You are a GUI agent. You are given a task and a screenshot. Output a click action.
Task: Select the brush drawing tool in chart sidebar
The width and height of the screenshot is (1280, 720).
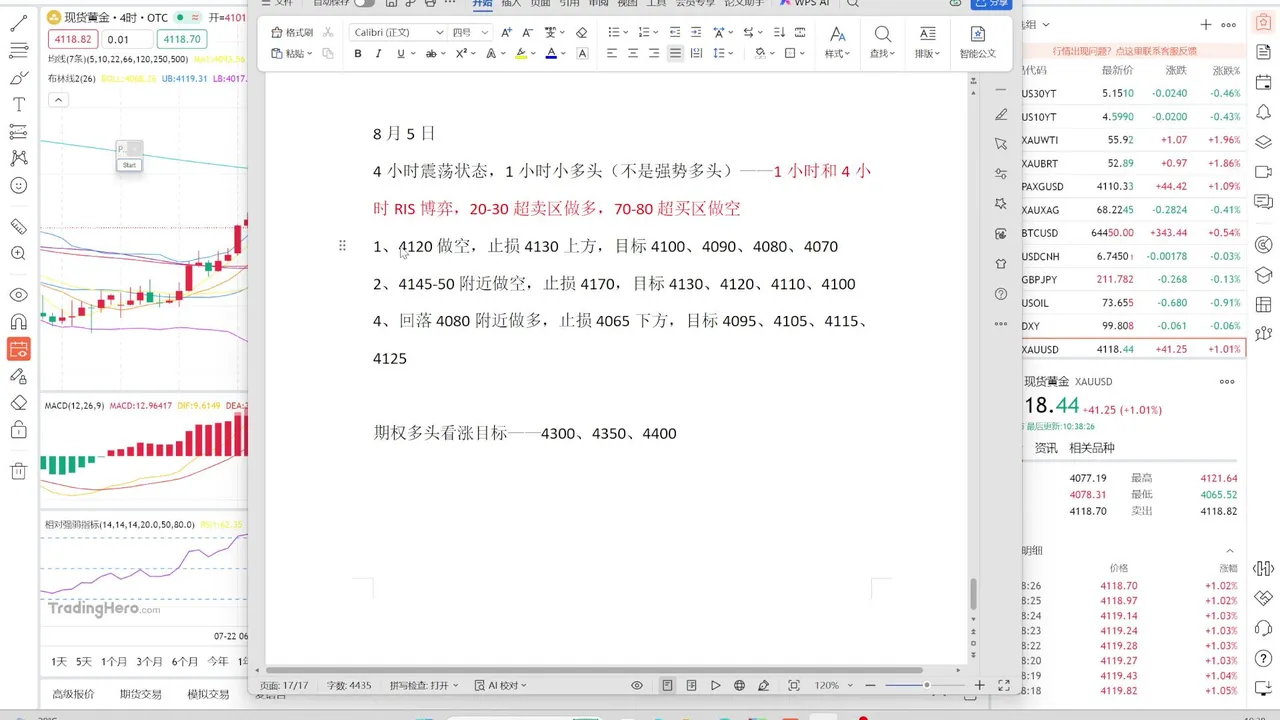(x=18, y=77)
